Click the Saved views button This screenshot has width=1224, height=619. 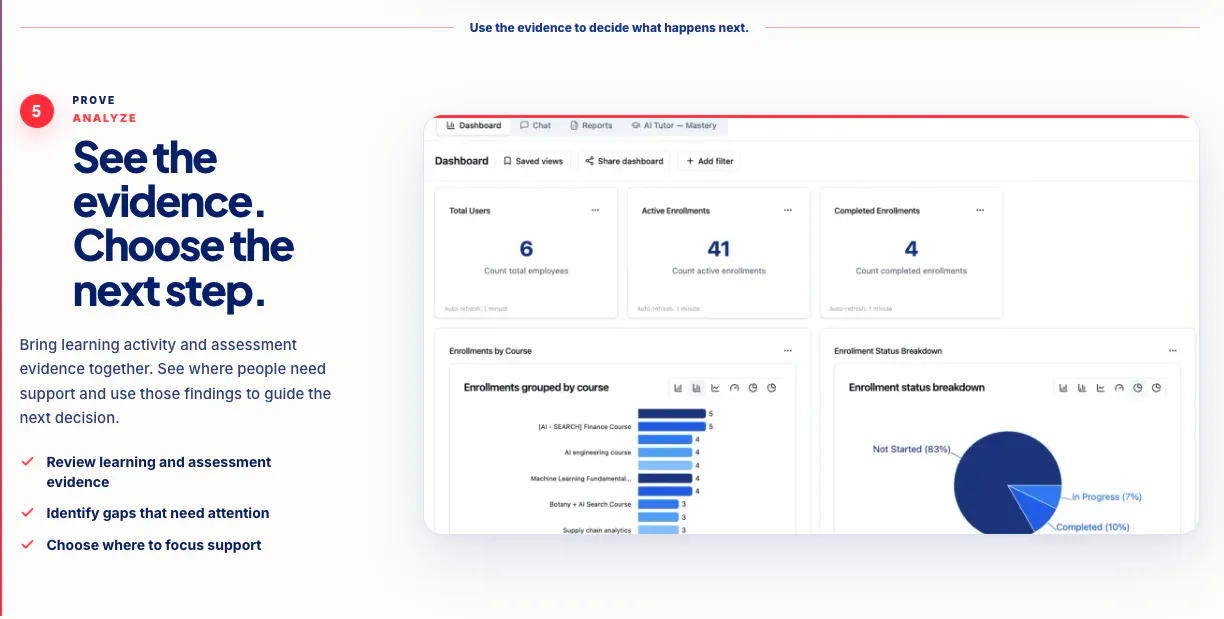tap(533, 161)
